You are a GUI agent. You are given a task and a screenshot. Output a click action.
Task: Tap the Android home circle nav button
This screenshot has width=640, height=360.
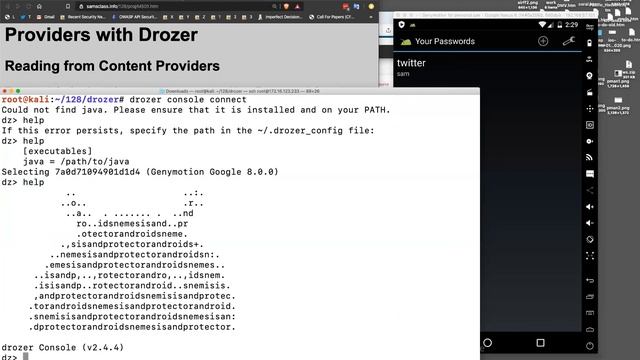tap(487, 343)
